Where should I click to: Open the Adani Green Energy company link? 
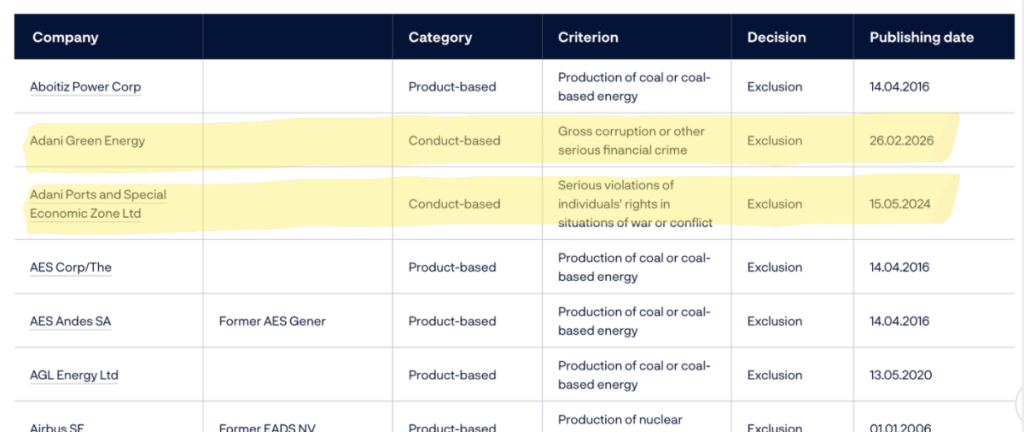click(x=87, y=141)
